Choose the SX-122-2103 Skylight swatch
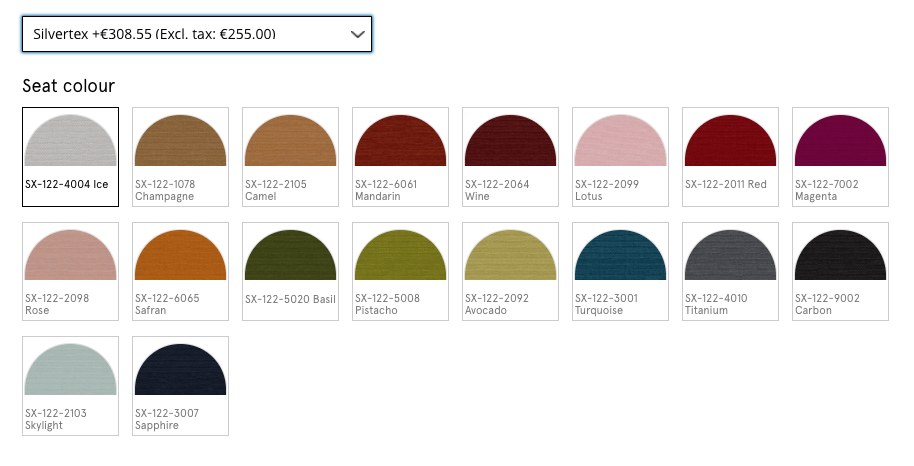 (x=71, y=386)
